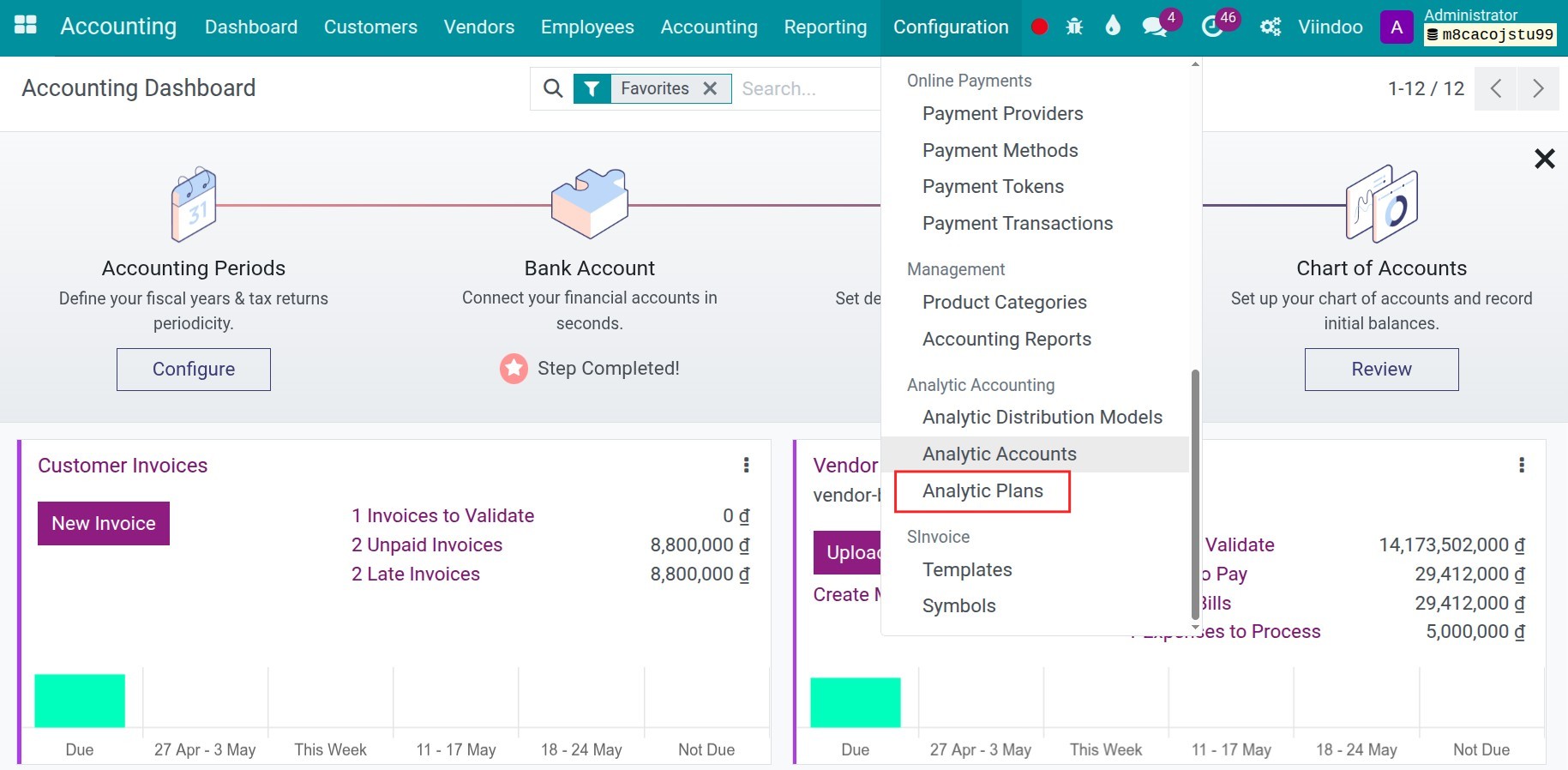1568x770 pixels.
Task: Open Vendor Bills card options menu
Action: [1522, 465]
